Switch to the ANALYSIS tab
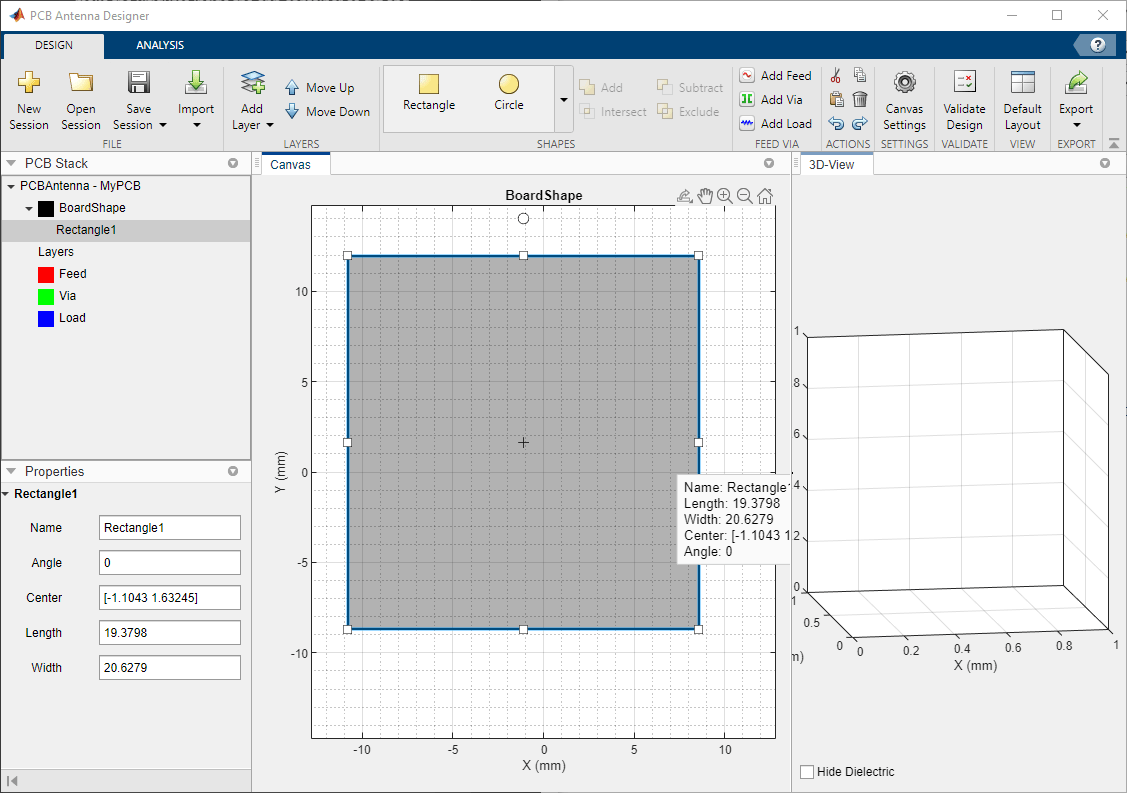The image size is (1127, 793). point(160,45)
